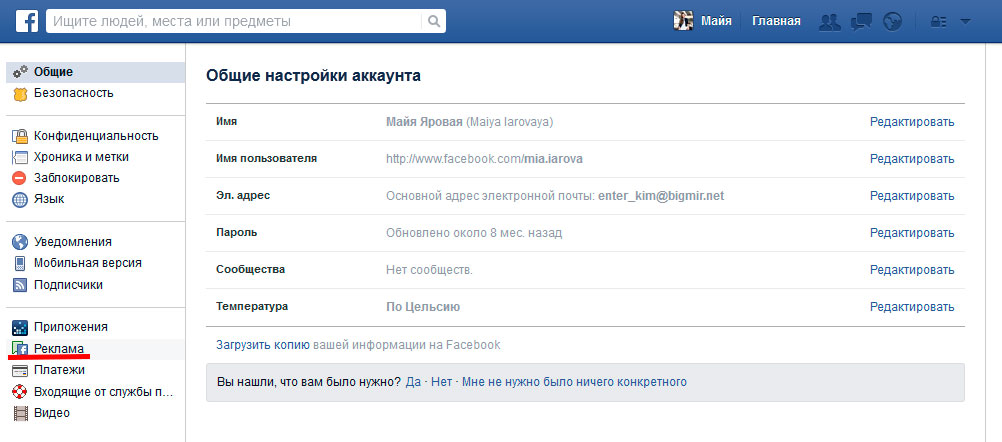Expand the account dropdown arrow

[x=965, y=21]
